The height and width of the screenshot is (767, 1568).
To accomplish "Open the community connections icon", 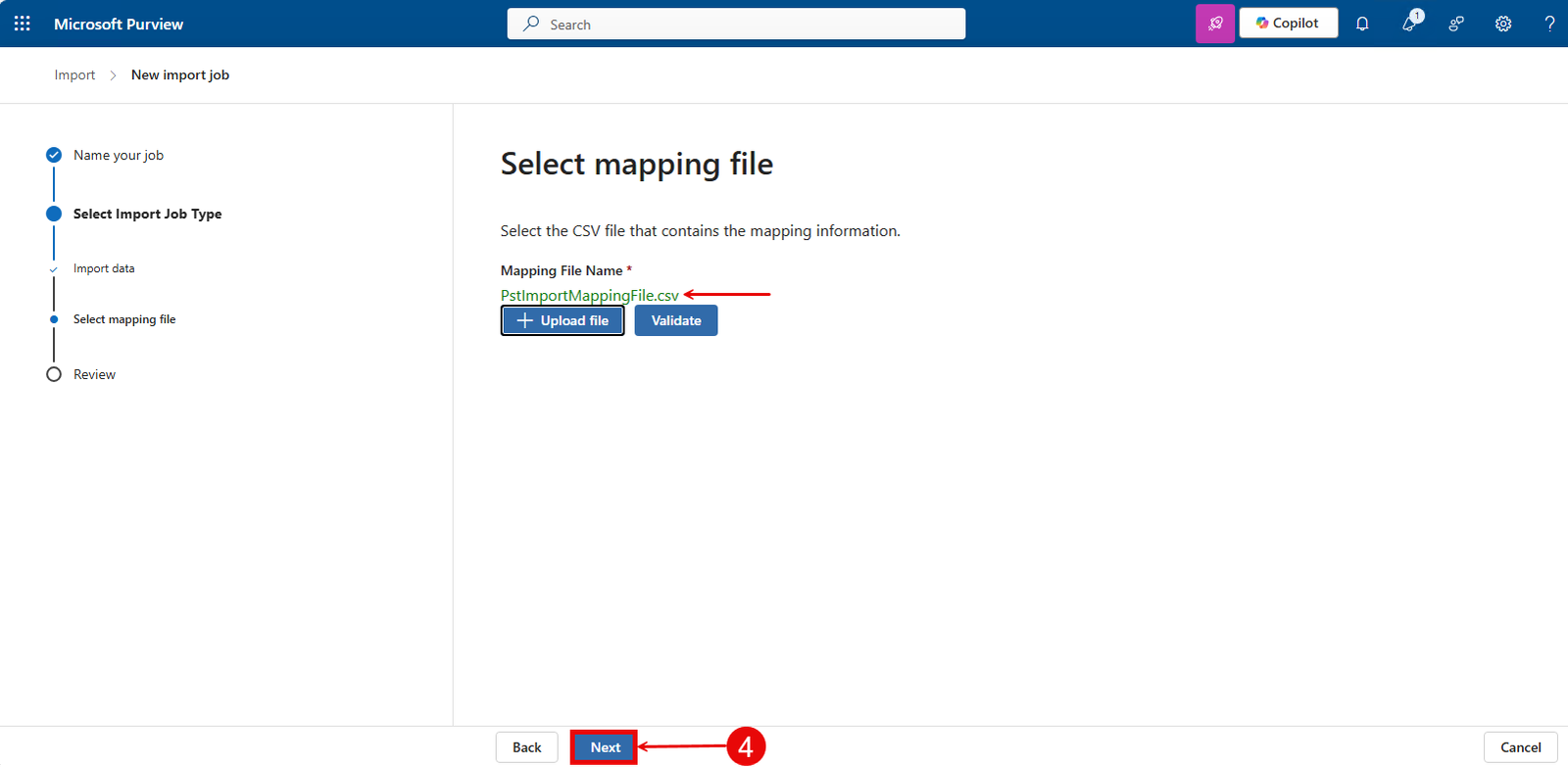I will tap(1456, 24).
